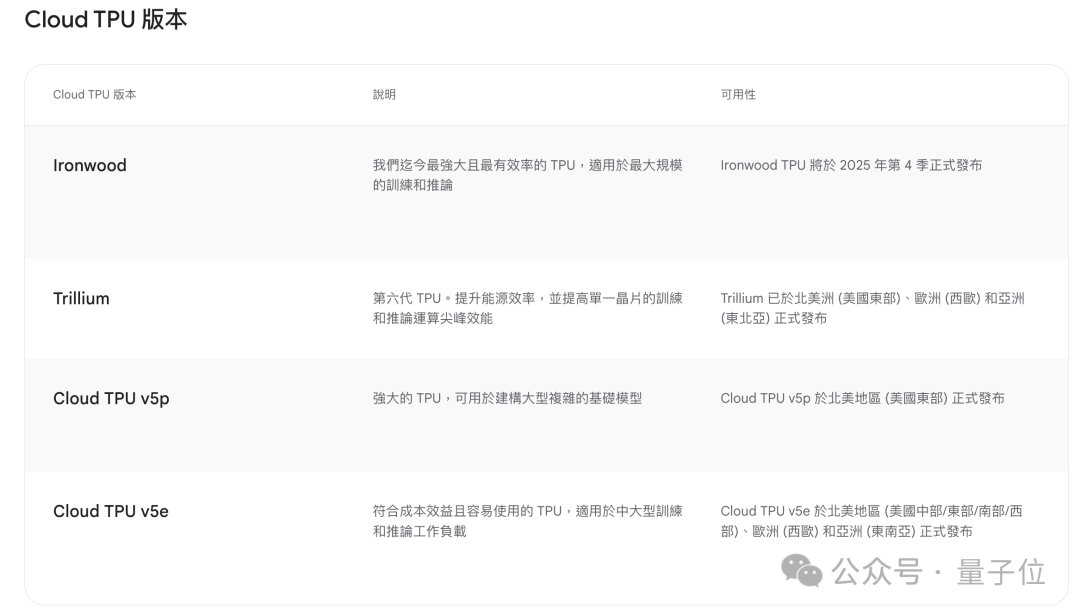Viewport: 1080px width, 615px height.
Task: Click the large Cloud TPU 版本 page heading
Action: click(105, 20)
